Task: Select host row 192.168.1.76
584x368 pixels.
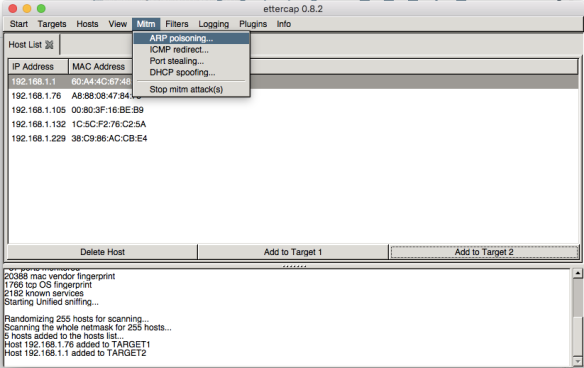Action: pos(293,96)
